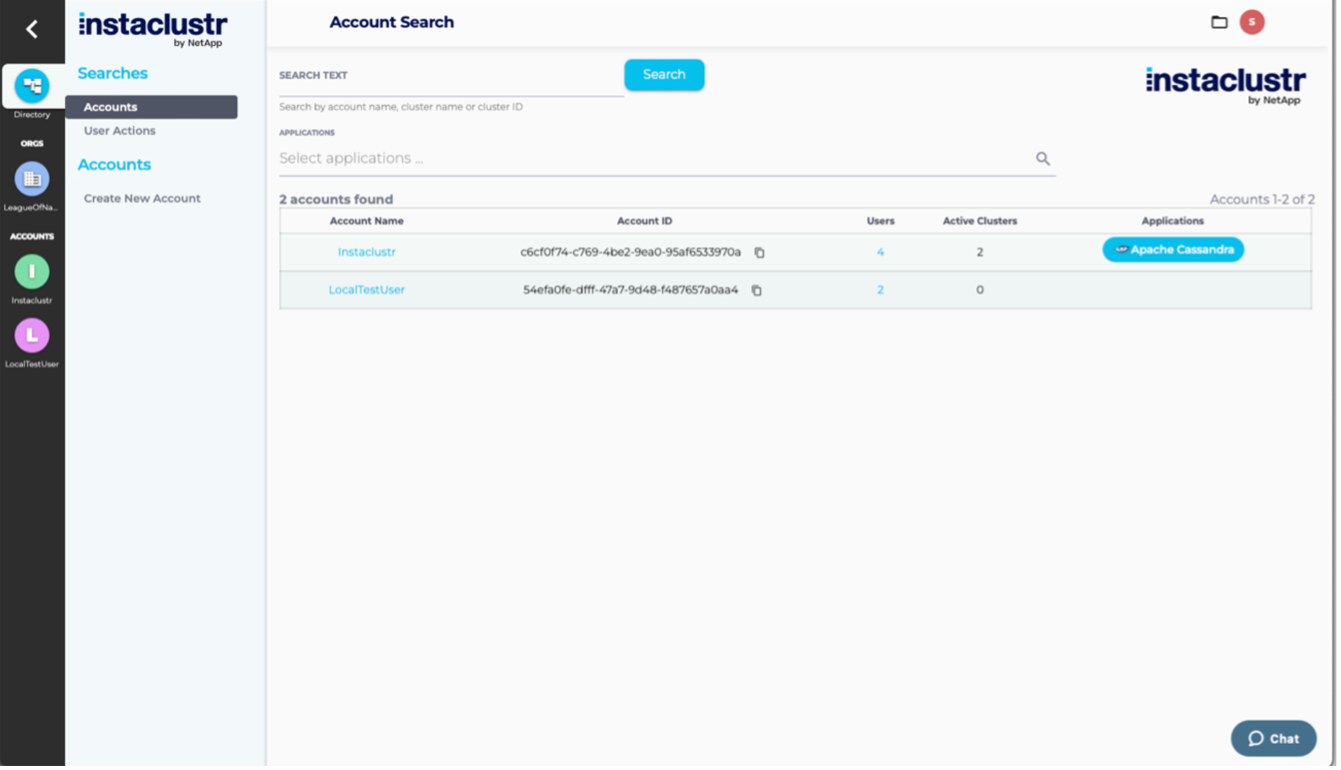Click the Search button
Screen dimensions: 1341x770
pos(664,75)
